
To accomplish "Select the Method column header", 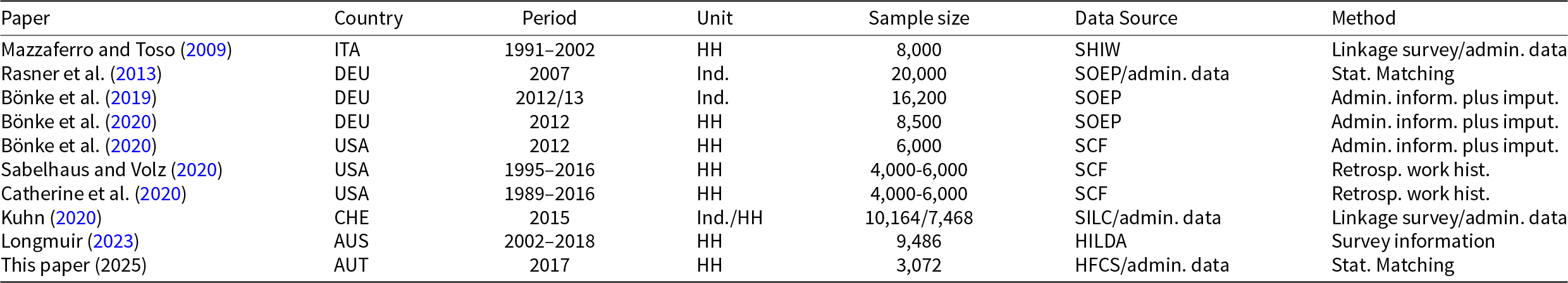I will [x=1363, y=18].
